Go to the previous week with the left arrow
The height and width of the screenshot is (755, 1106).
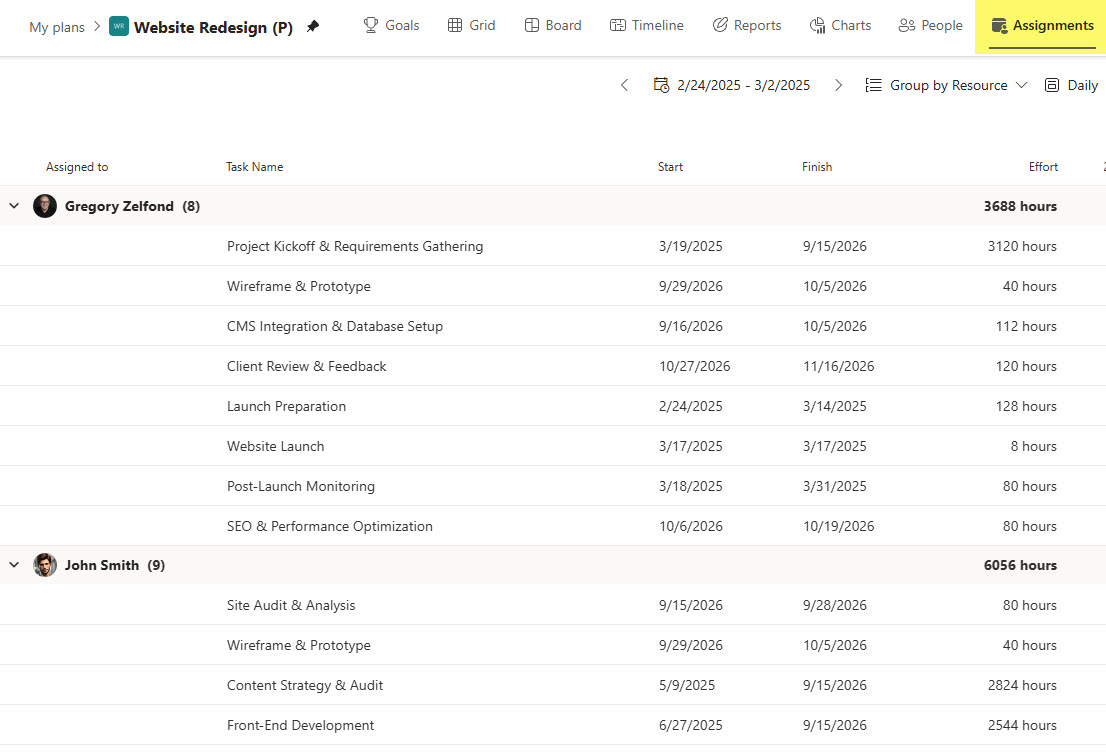pos(624,85)
